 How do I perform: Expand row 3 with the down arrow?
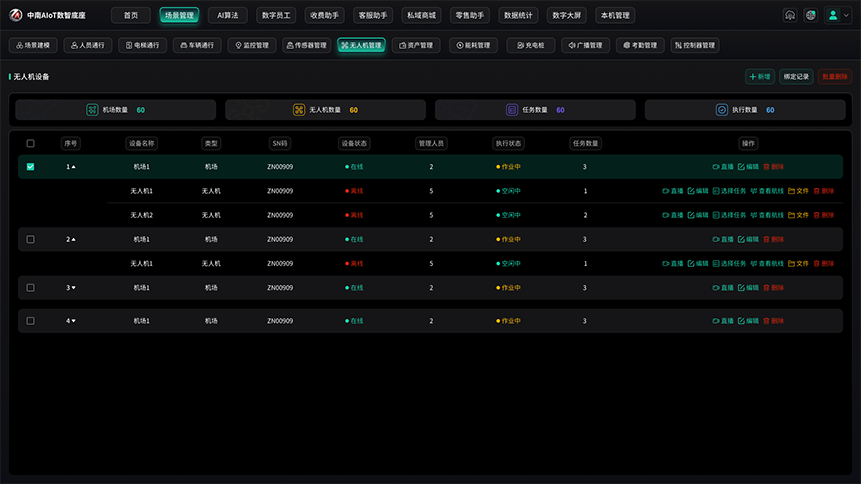[74, 287]
